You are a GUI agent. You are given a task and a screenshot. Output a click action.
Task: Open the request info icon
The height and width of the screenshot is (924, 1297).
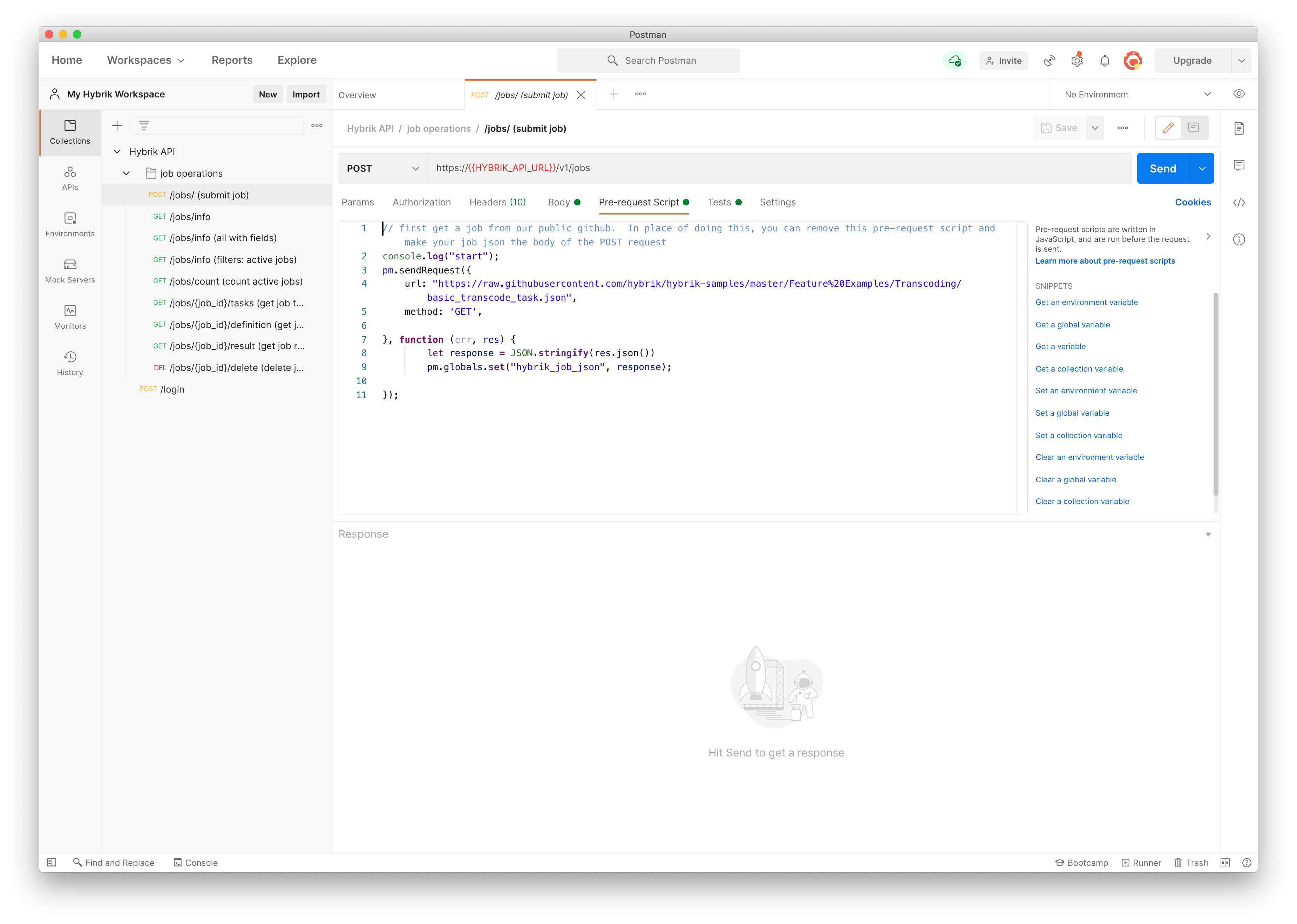[x=1239, y=239]
